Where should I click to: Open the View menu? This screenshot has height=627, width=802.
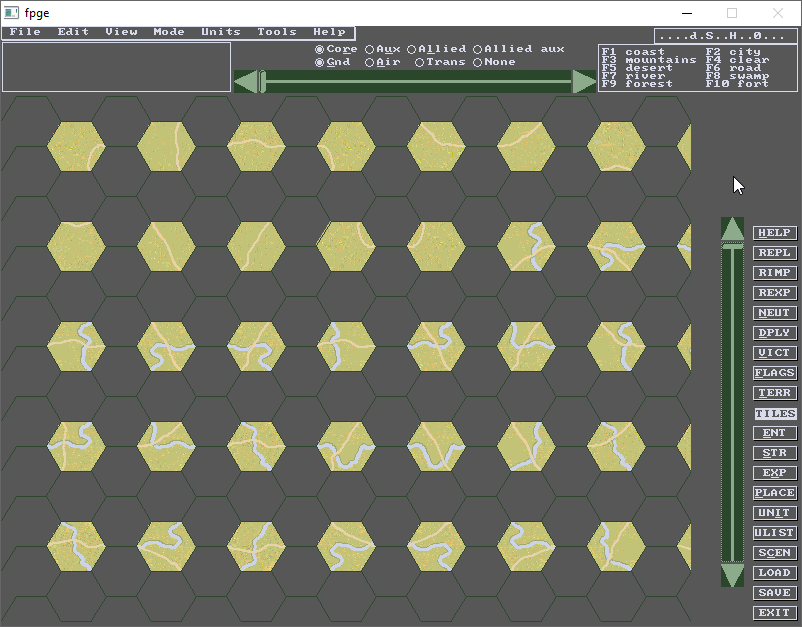pyautogui.click(x=121, y=32)
